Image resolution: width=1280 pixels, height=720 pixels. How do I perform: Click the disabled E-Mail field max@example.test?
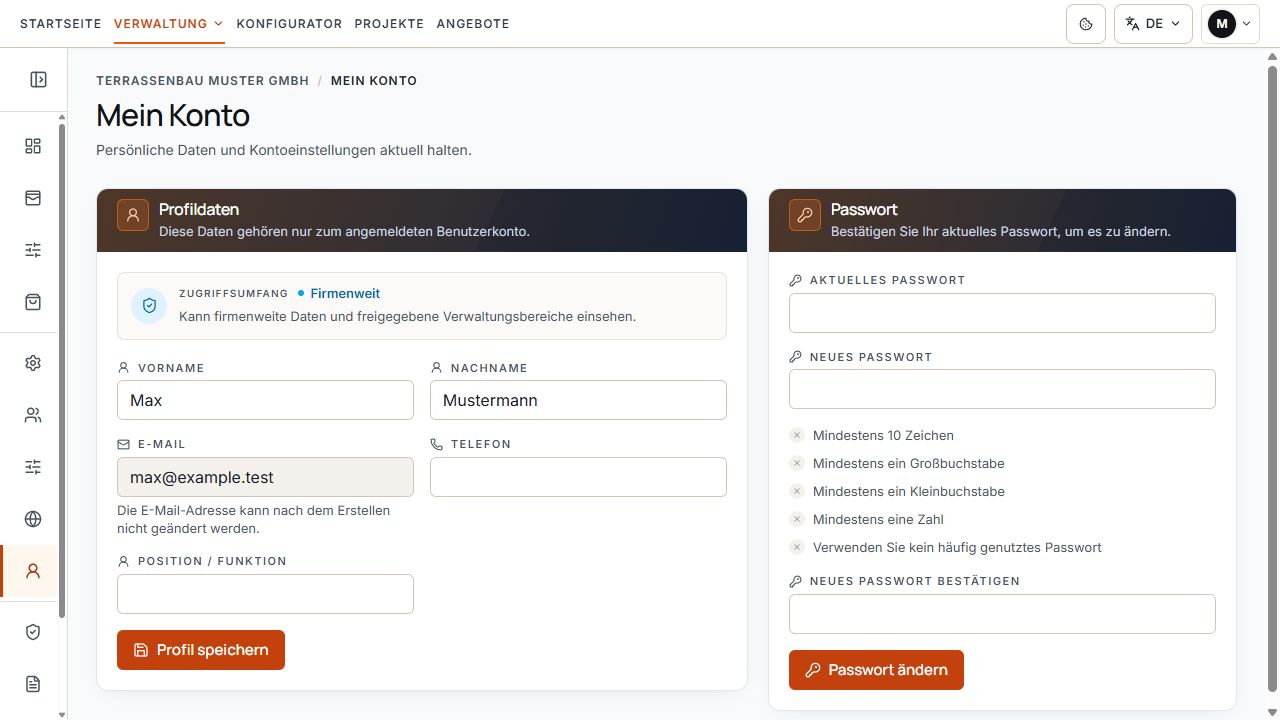pyautogui.click(x=265, y=477)
